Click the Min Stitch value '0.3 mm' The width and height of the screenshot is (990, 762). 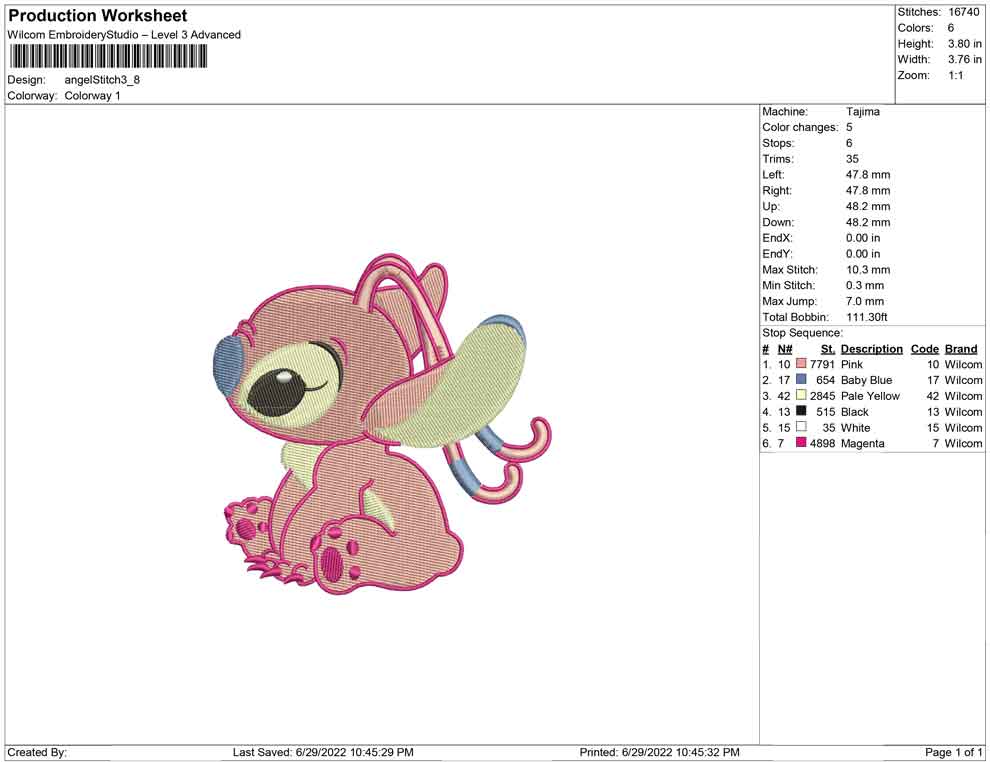pyautogui.click(x=865, y=285)
